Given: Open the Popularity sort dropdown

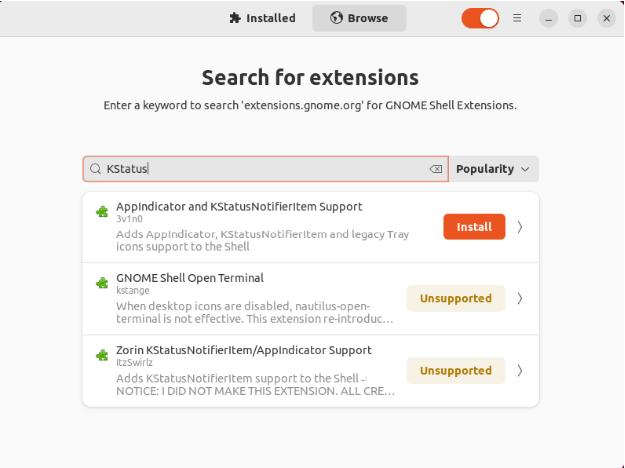Looking at the screenshot, I should coord(493,170).
